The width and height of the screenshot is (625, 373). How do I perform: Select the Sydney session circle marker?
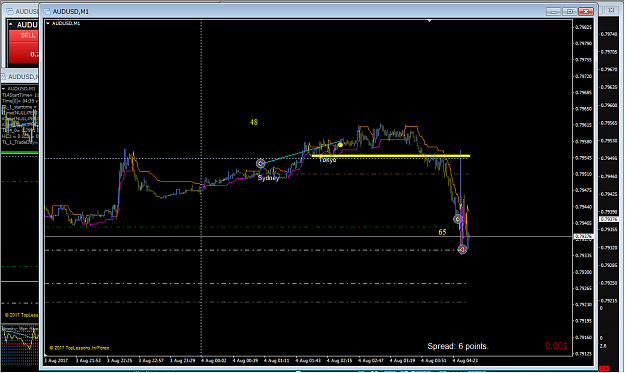tap(260, 163)
